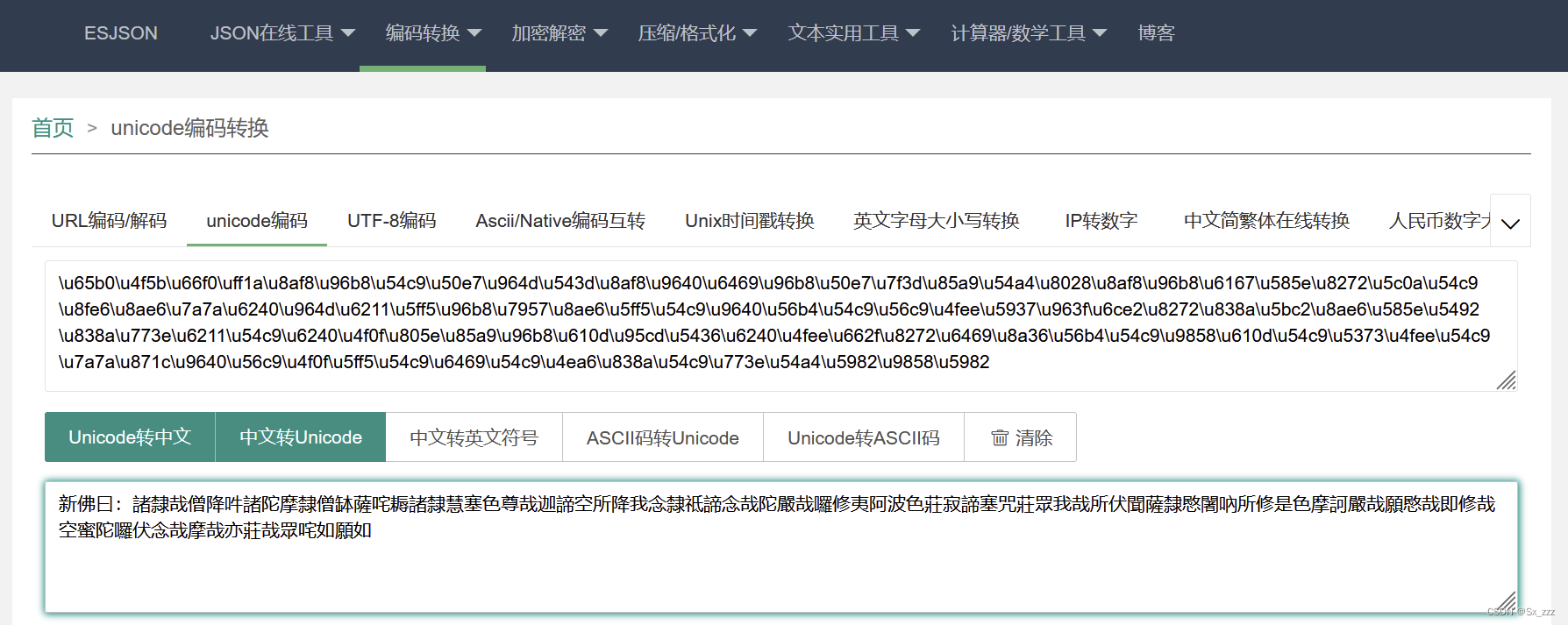Click the ESJSON site logo
The width and height of the screenshot is (1568, 625).
pyautogui.click(x=121, y=33)
